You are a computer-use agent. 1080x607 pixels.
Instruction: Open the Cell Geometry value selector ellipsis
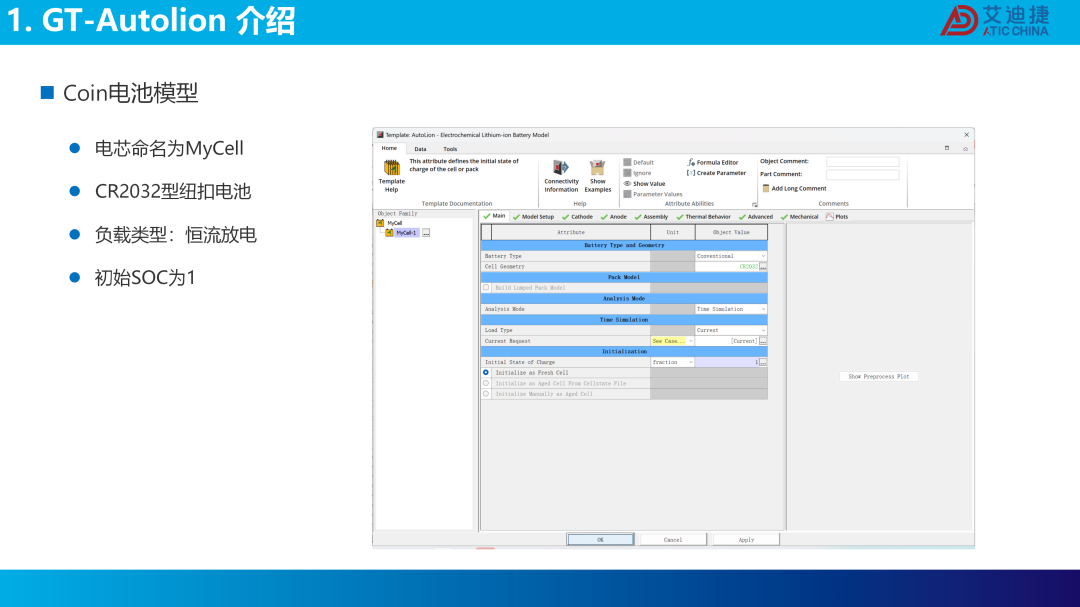point(763,267)
